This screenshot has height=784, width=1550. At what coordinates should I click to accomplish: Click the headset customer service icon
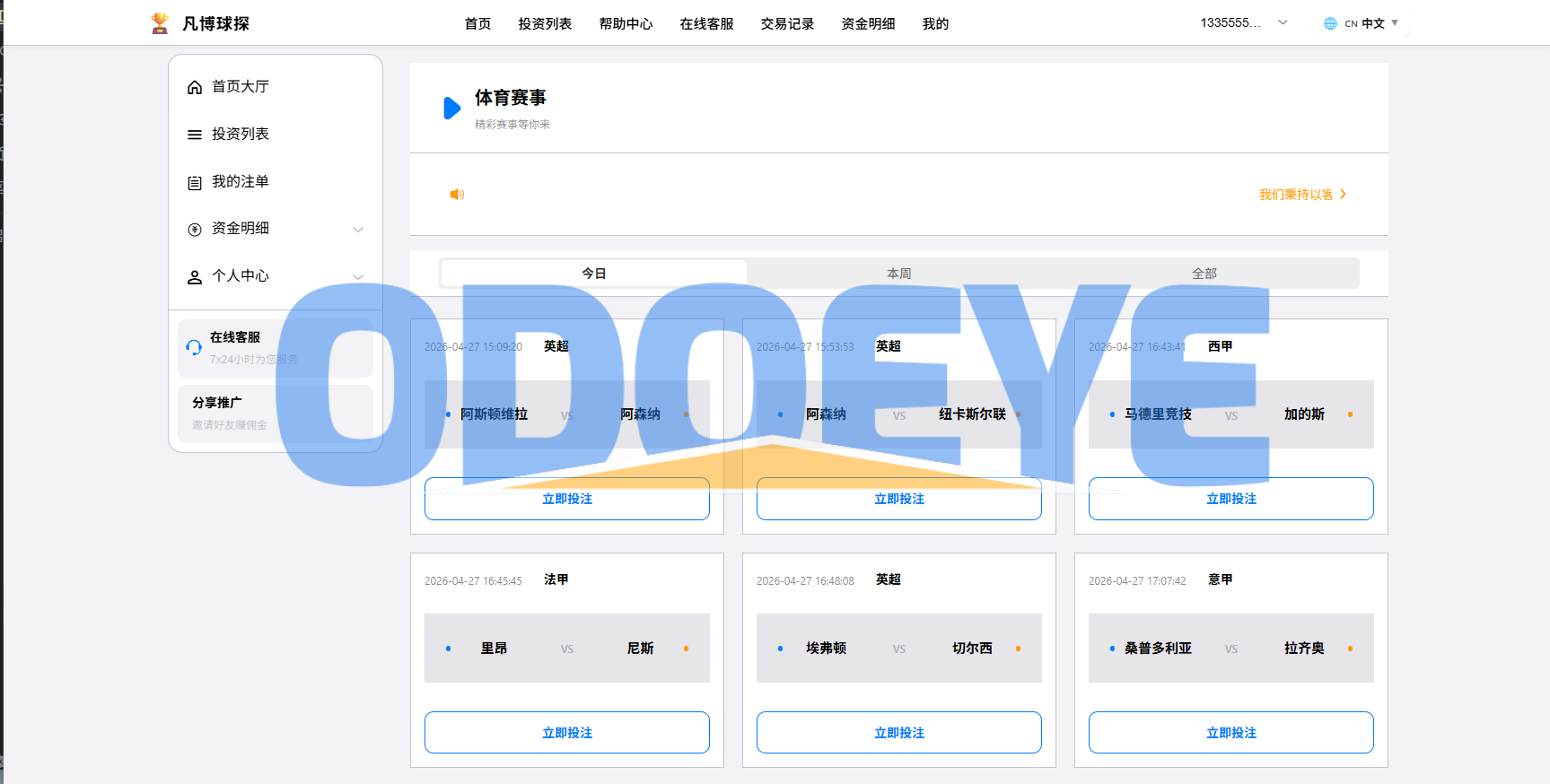pyautogui.click(x=194, y=347)
